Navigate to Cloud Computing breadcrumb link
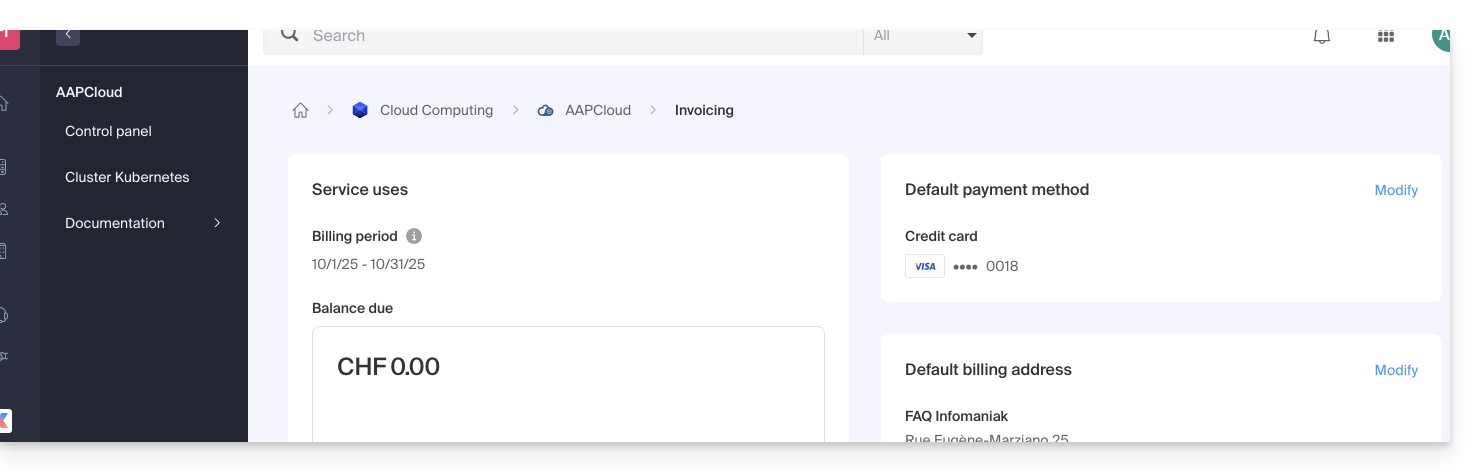The image size is (1480, 472). [436, 111]
